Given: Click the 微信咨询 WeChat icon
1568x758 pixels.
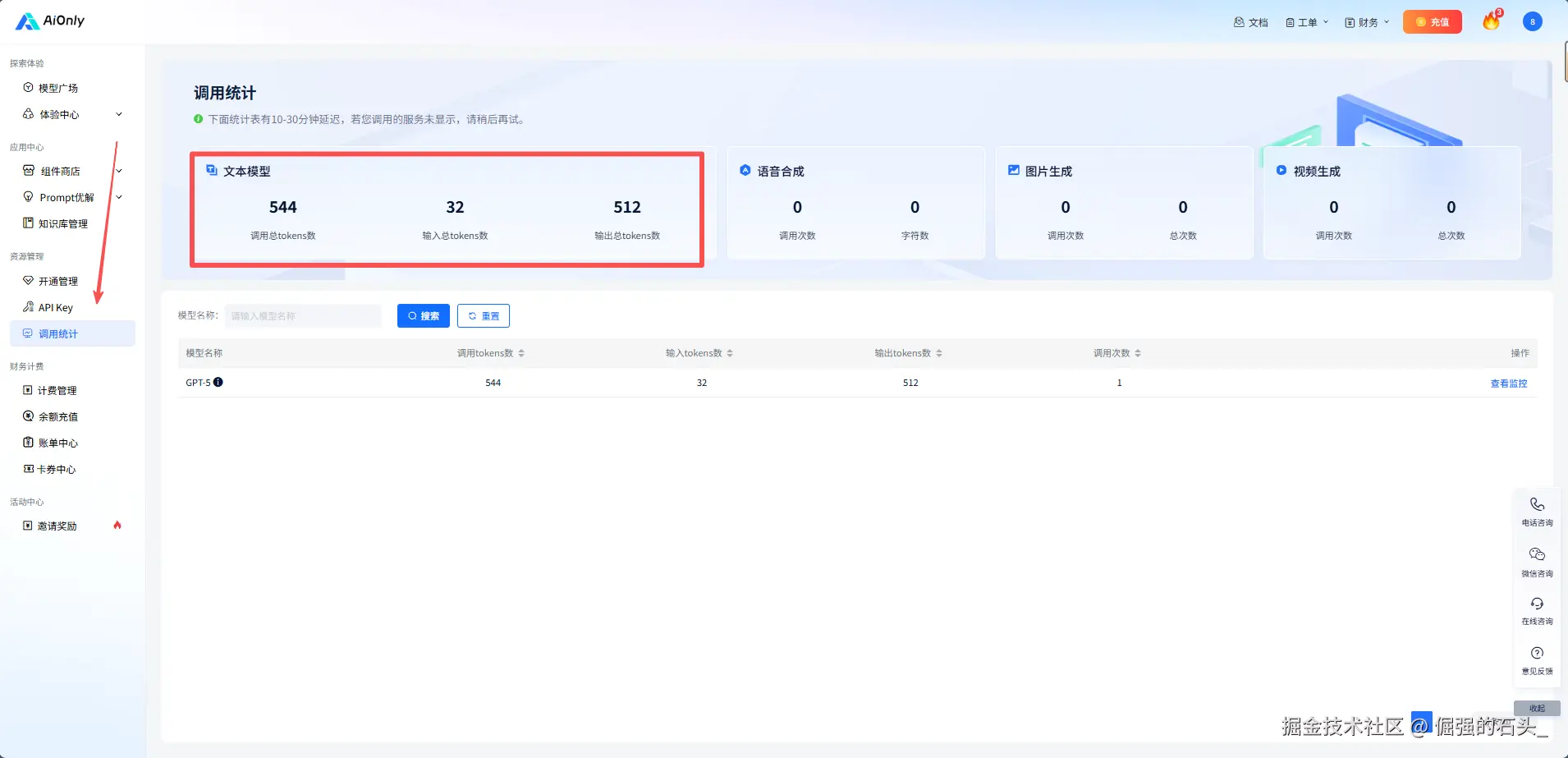Looking at the screenshot, I should 1538,554.
